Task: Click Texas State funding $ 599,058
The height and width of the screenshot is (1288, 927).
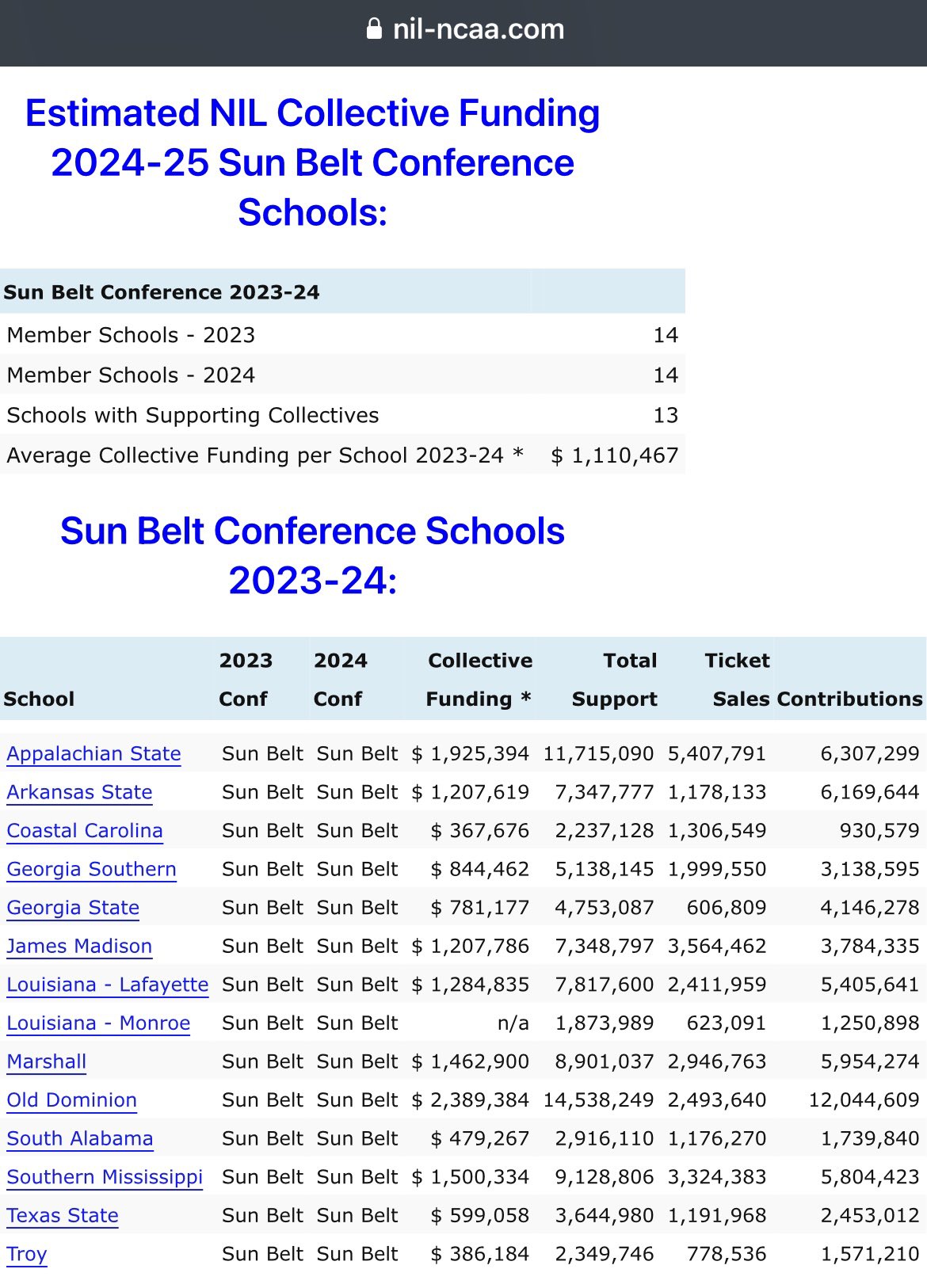Action: [x=479, y=1215]
